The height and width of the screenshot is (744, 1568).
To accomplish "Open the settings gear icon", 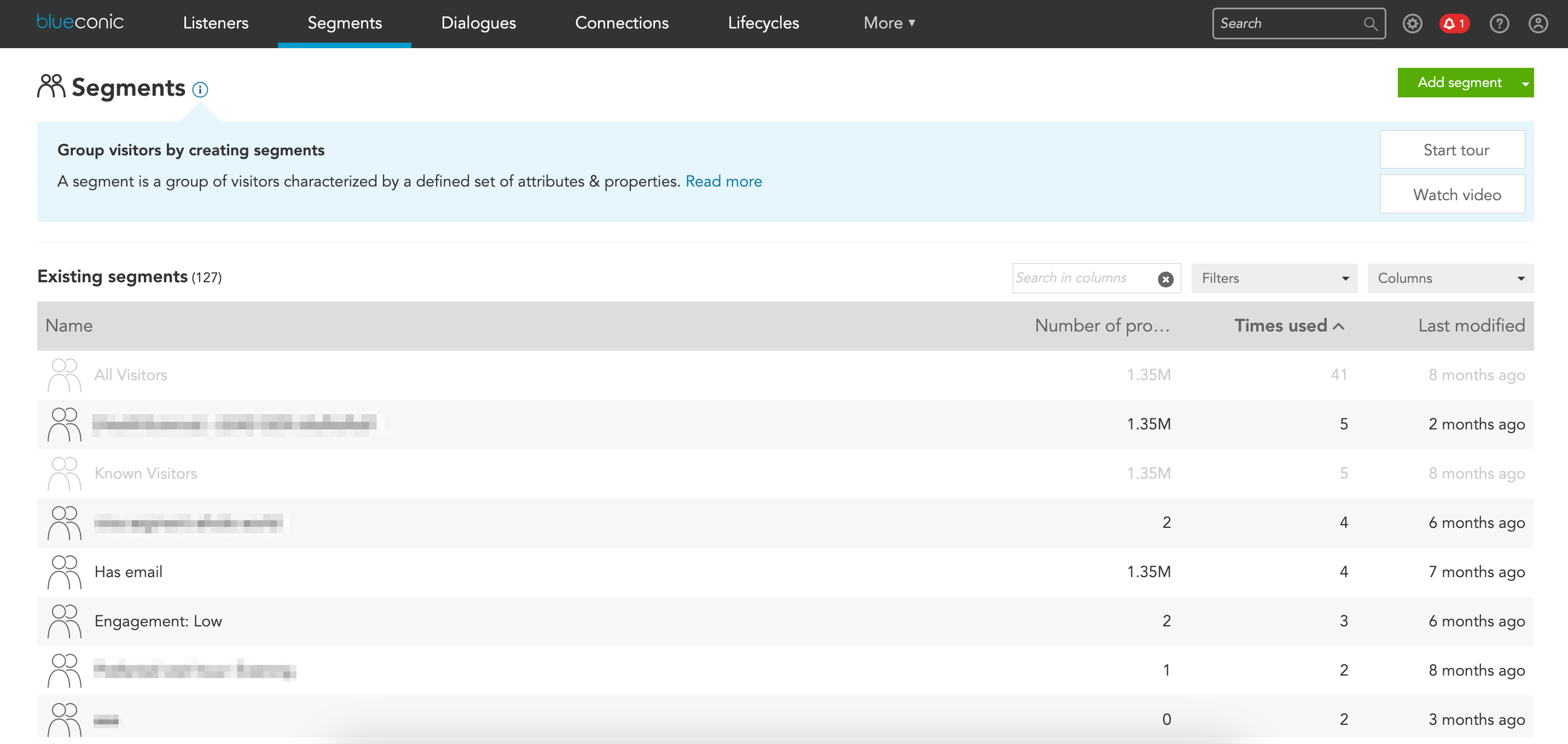I will 1412,24.
